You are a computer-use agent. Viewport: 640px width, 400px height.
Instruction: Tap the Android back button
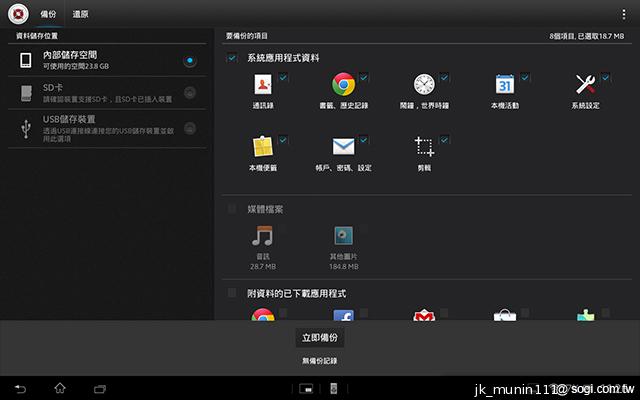(x=20, y=389)
